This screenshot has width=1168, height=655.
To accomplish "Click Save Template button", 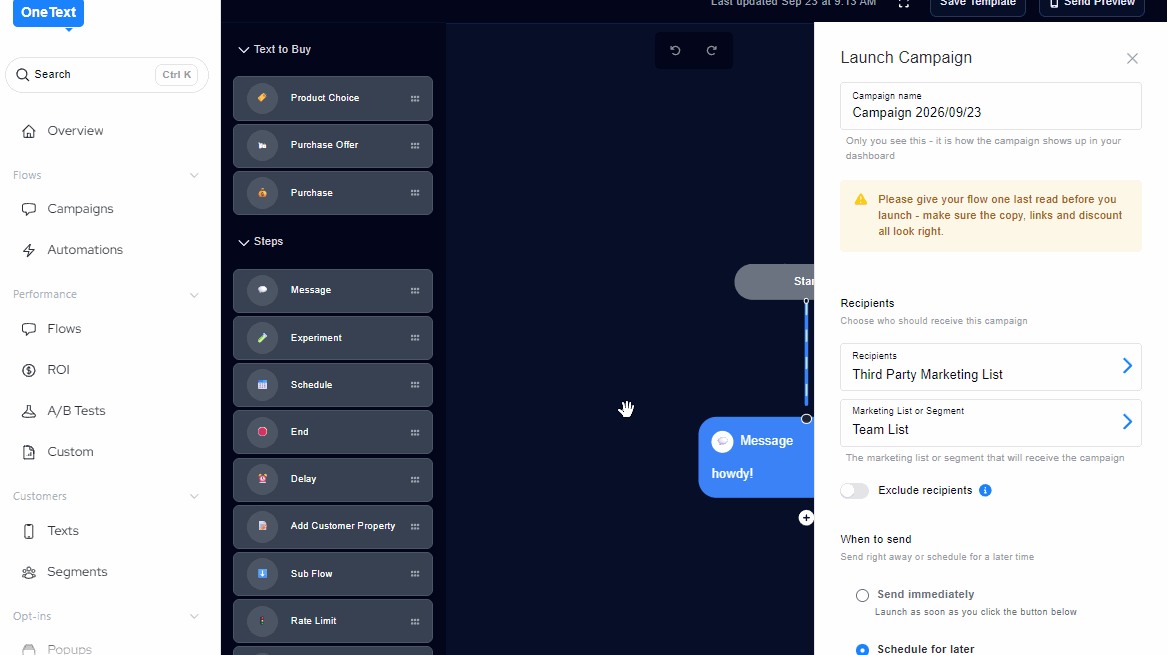I will click(978, 6).
